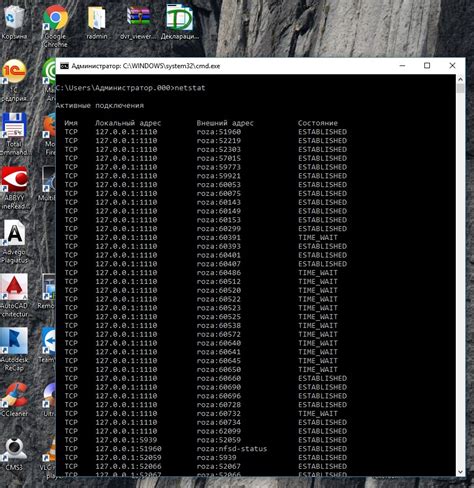Viewport: 474px width, 488px height.
Task: Click the local address 127.0.0.1:52059
Action: coord(128,457)
